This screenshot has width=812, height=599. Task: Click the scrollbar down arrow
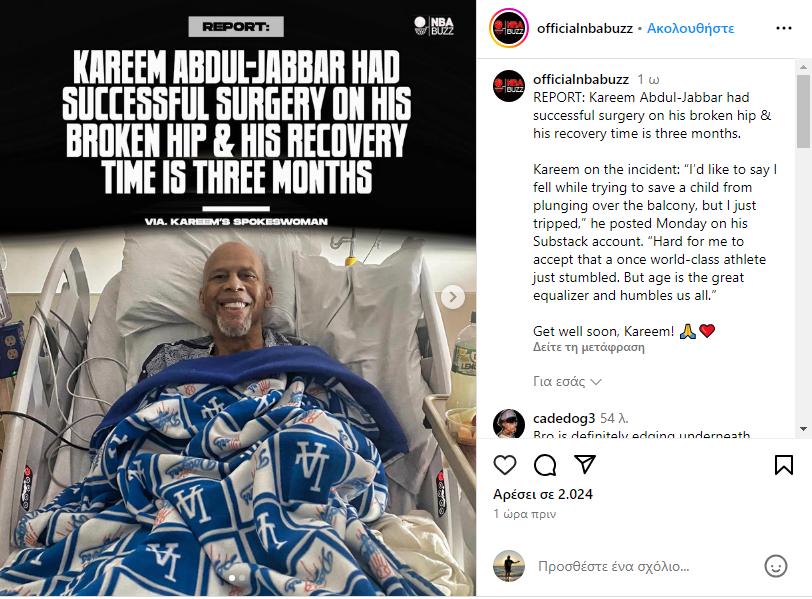click(x=803, y=429)
